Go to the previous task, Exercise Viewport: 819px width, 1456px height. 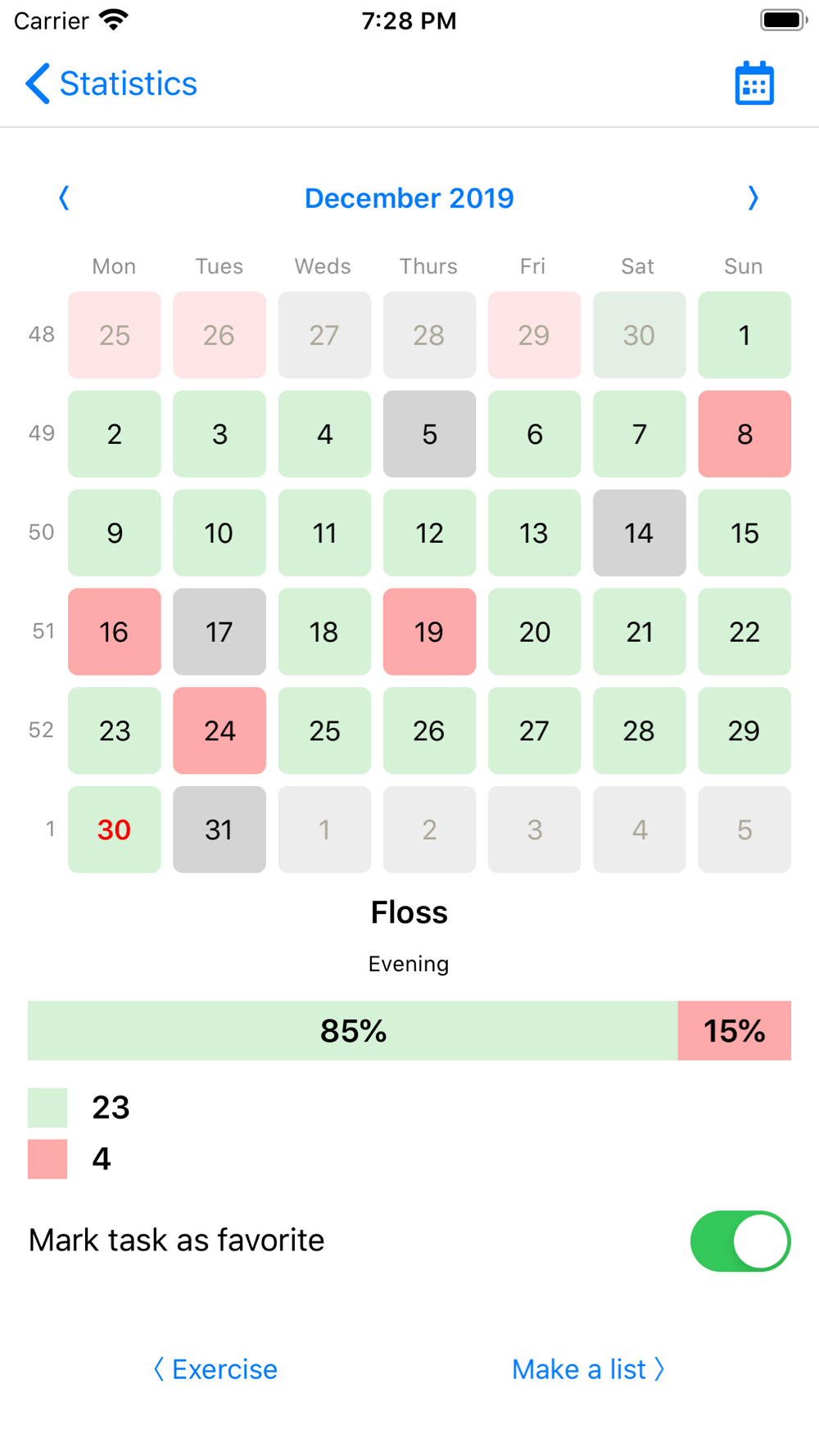(215, 1369)
